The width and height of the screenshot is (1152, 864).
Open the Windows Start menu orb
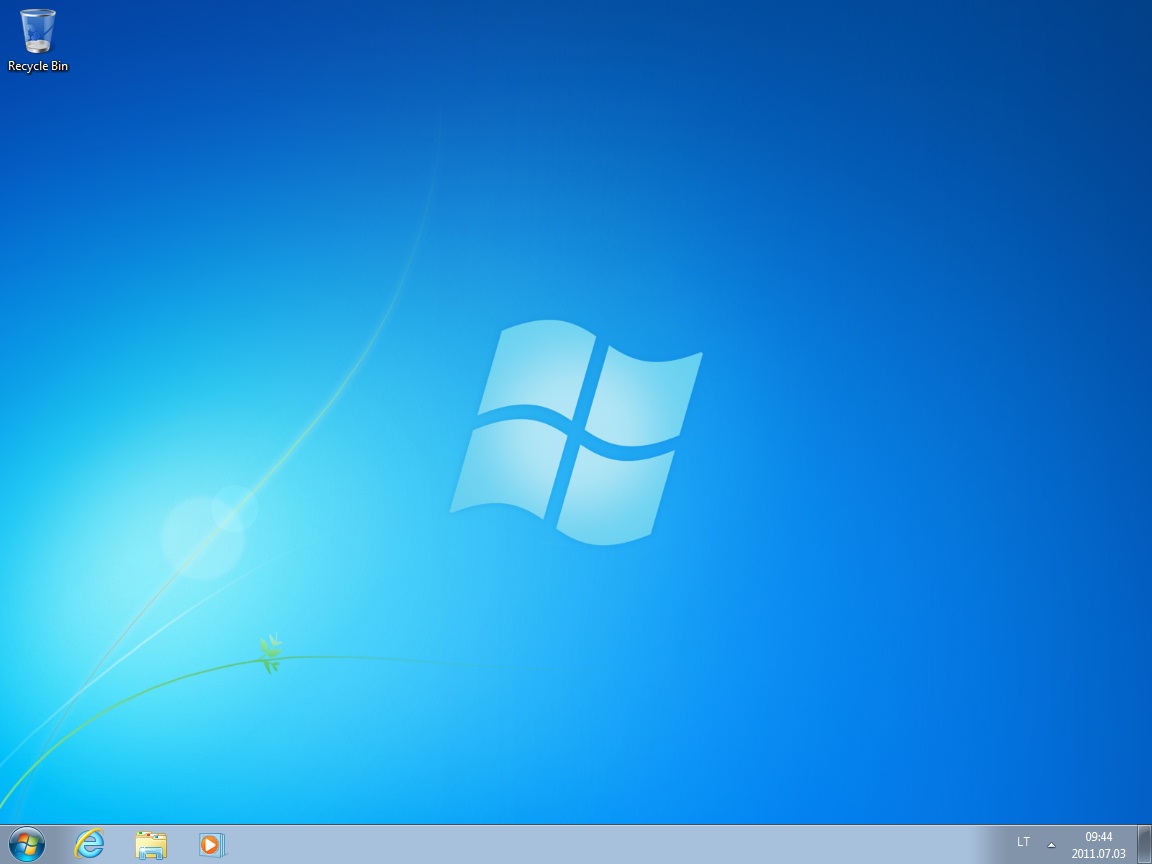point(27,845)
